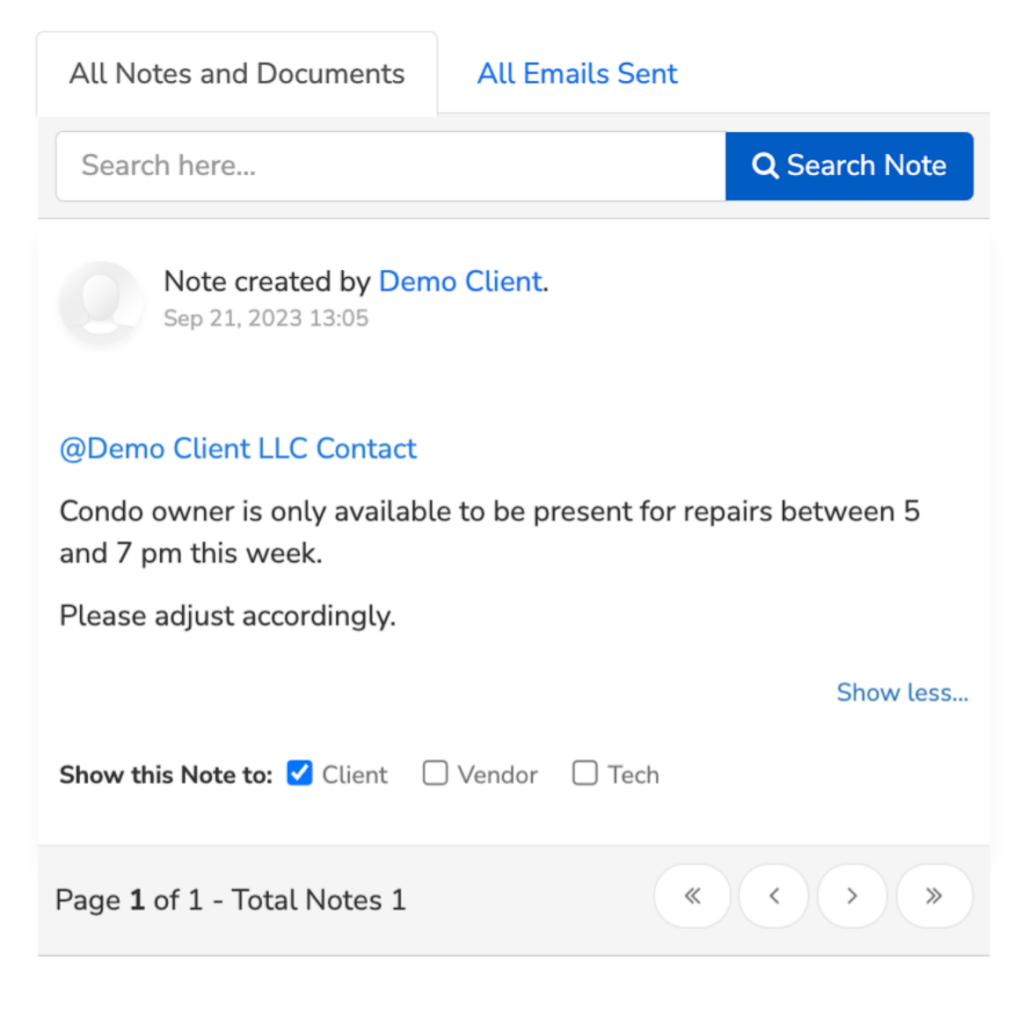Screen dimensions: 1022x1024
Task: Enable the Tech checkbox
Action: [x=584, y=773]
